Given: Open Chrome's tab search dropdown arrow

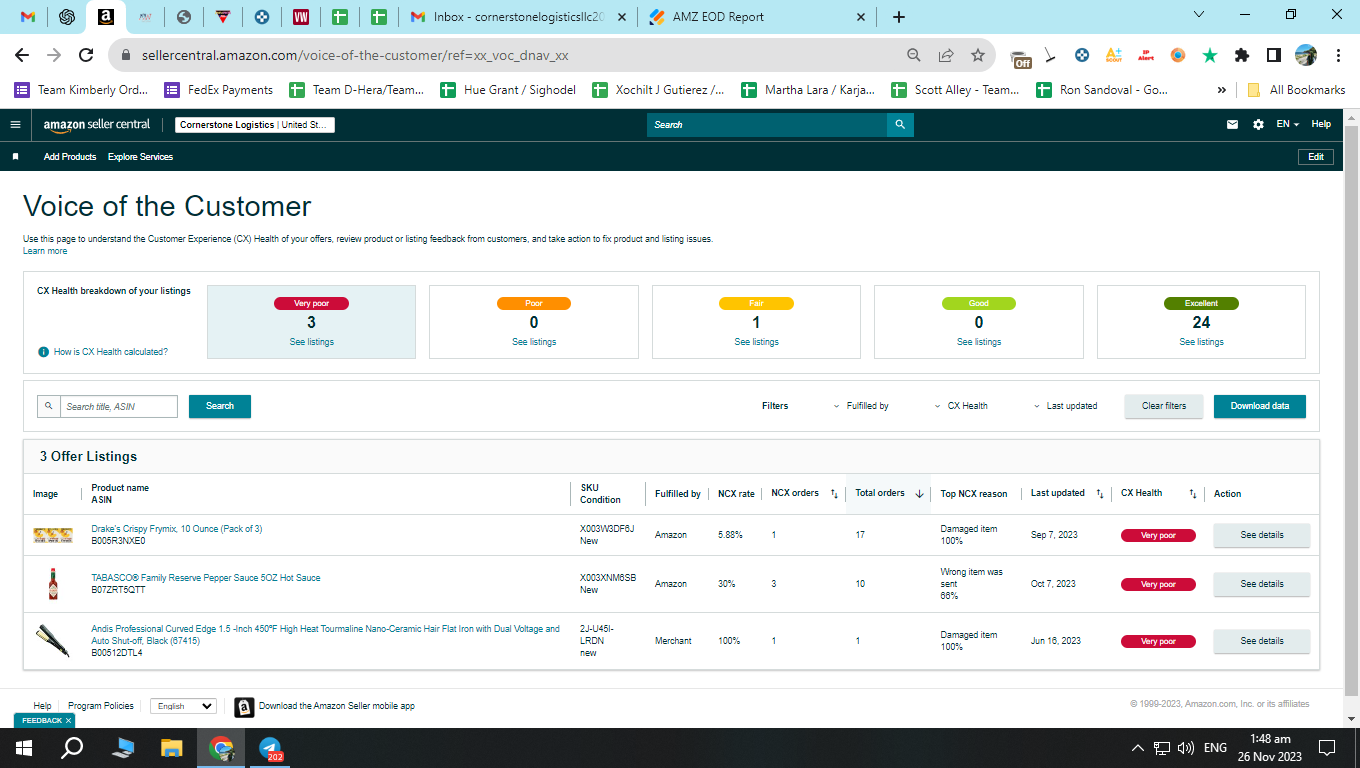Looking at the screenshot, I should click(1200, 15).
